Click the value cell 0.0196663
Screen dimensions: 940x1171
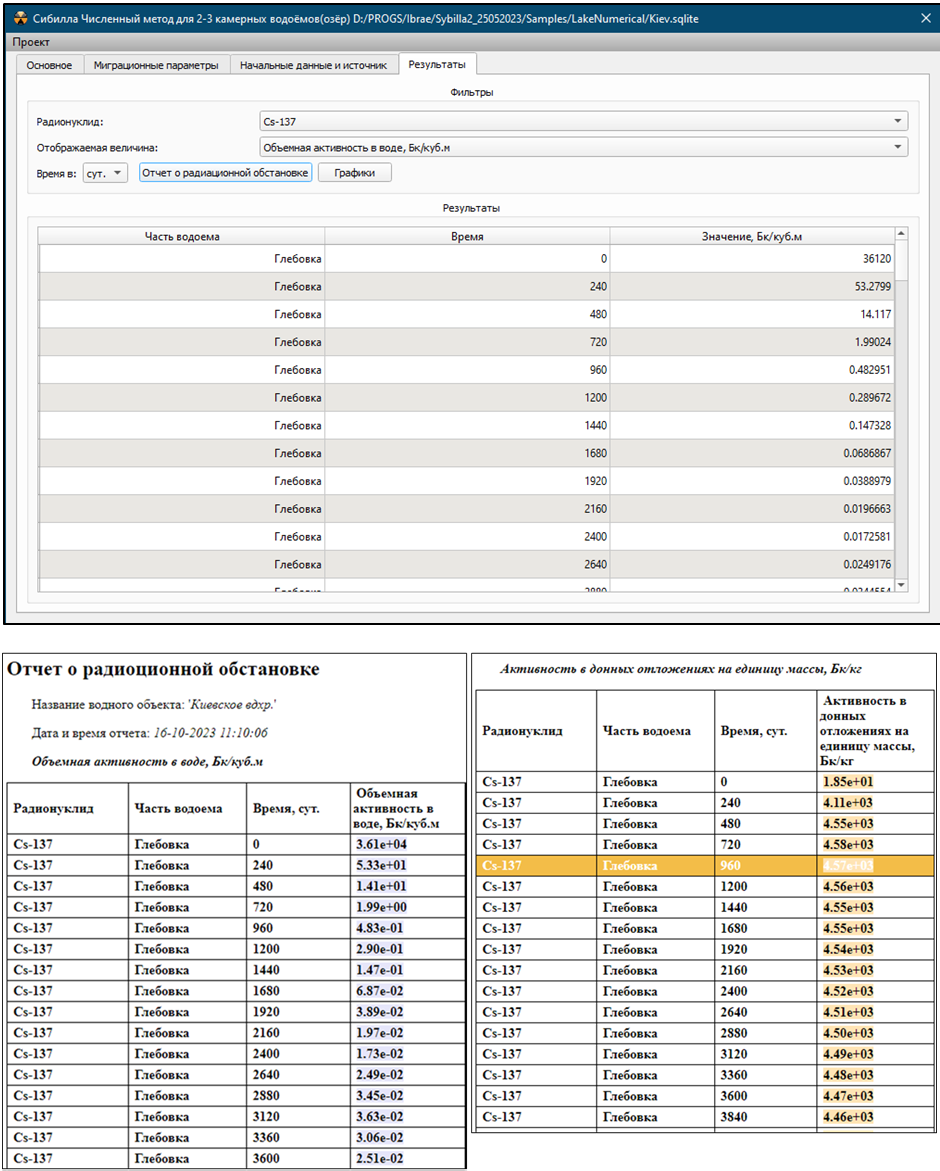752,509
